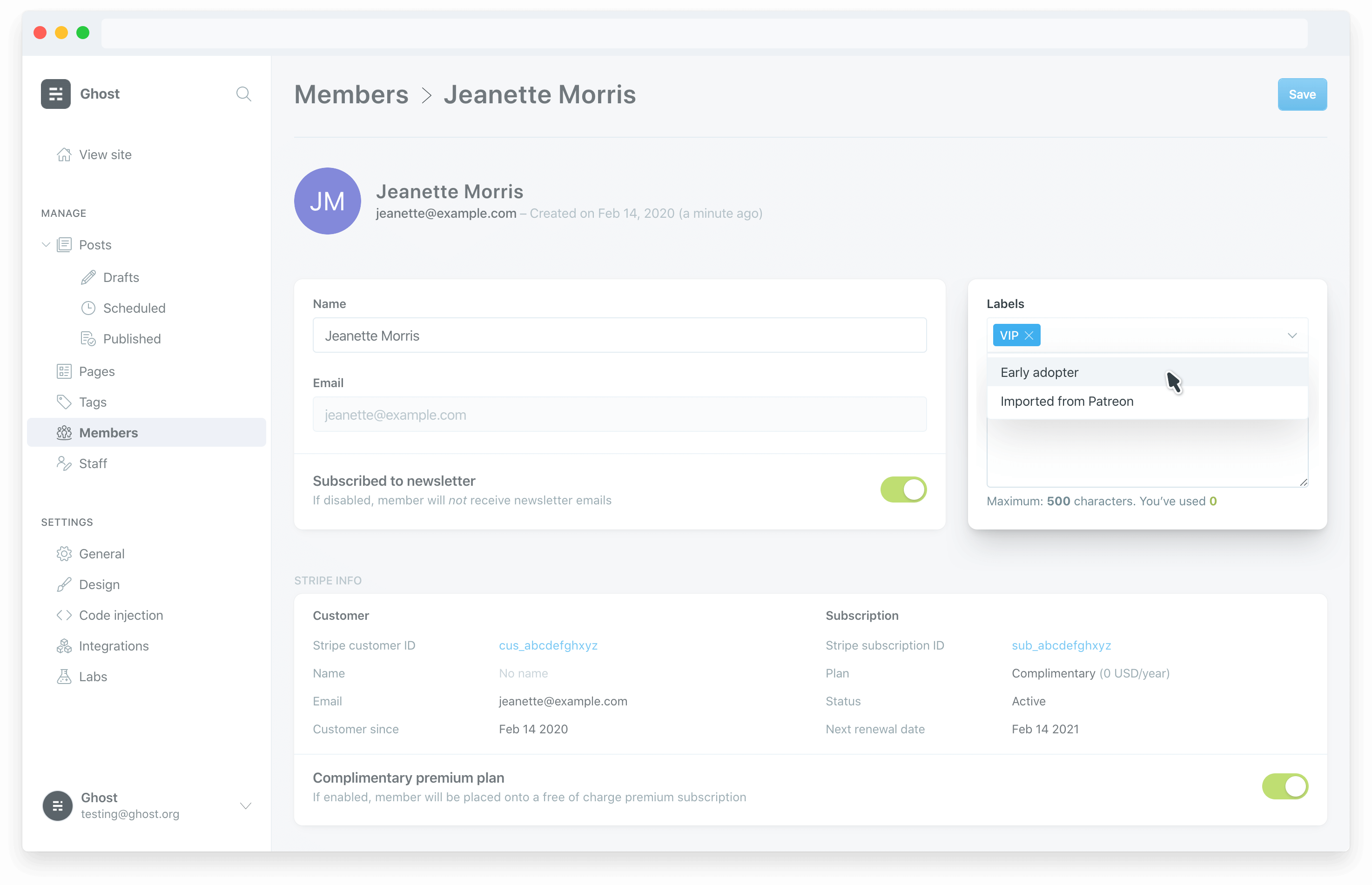Screen dimensions: 1372x885
Task: Click the search magnifier icon
Action: (244, 94)
